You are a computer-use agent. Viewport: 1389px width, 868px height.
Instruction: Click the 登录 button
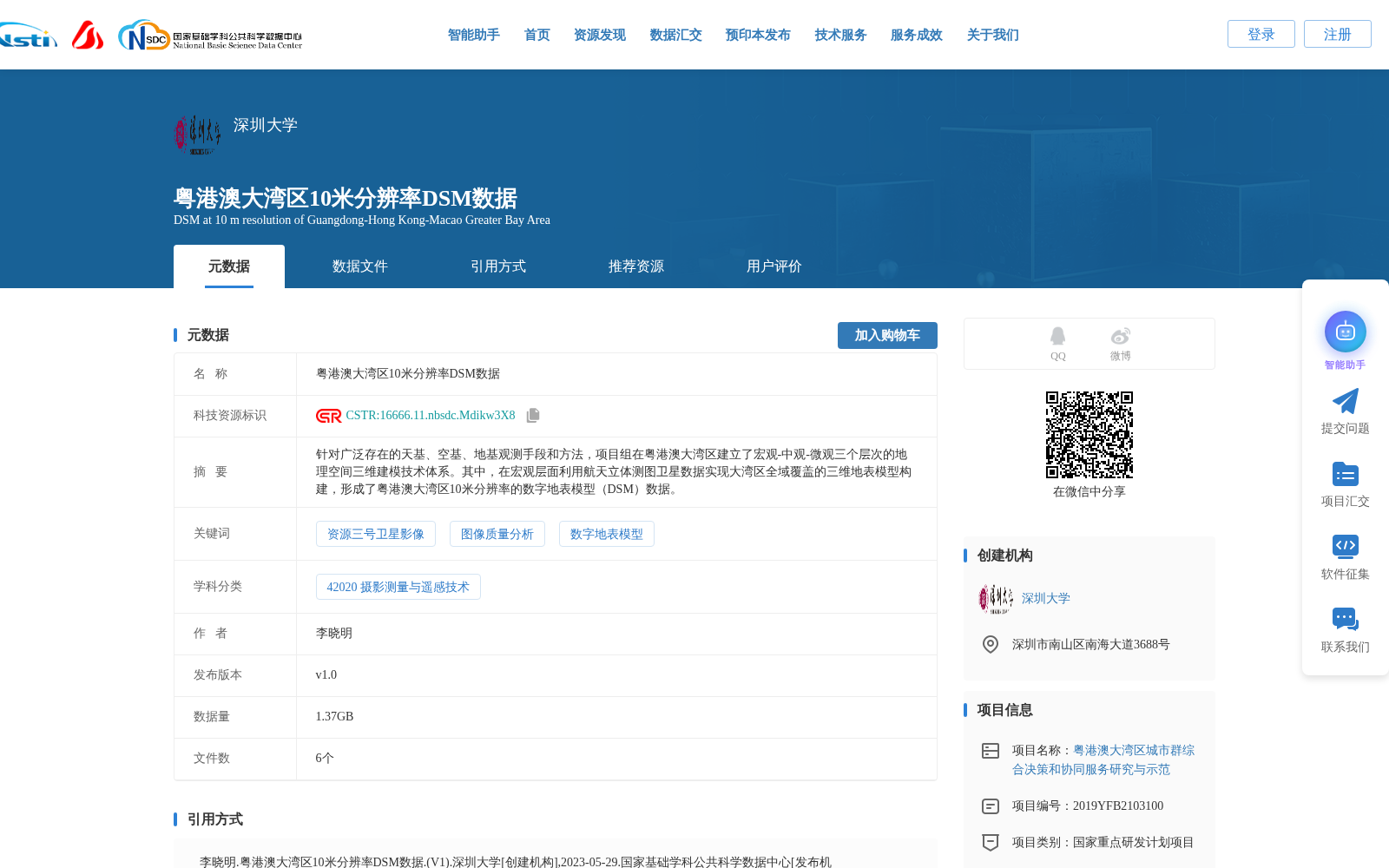click(x=1261, y=34)
